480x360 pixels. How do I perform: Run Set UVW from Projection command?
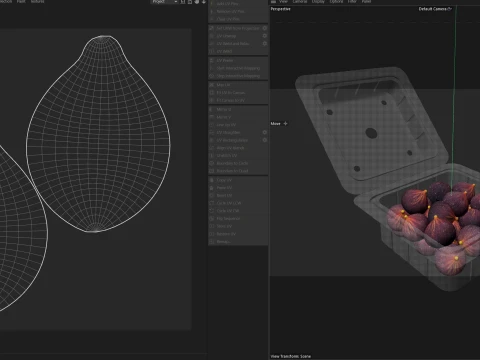[x=235, y=28]
